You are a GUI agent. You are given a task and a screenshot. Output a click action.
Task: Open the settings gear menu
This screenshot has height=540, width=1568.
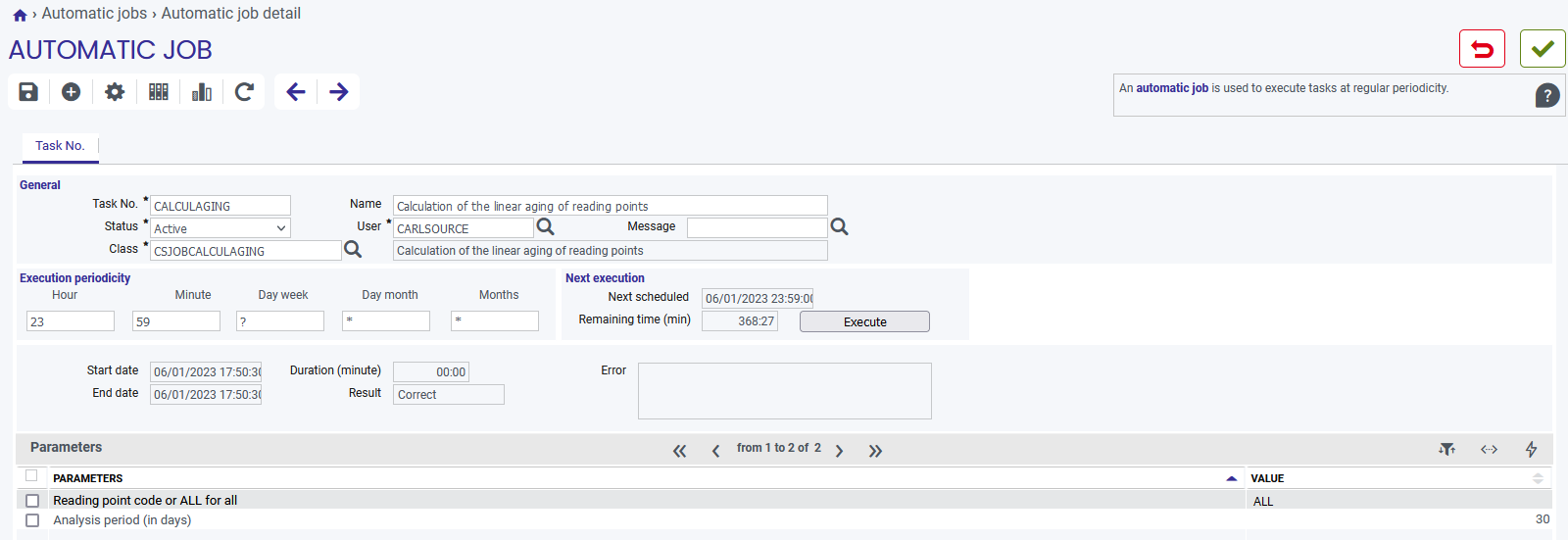pos(115,92)
